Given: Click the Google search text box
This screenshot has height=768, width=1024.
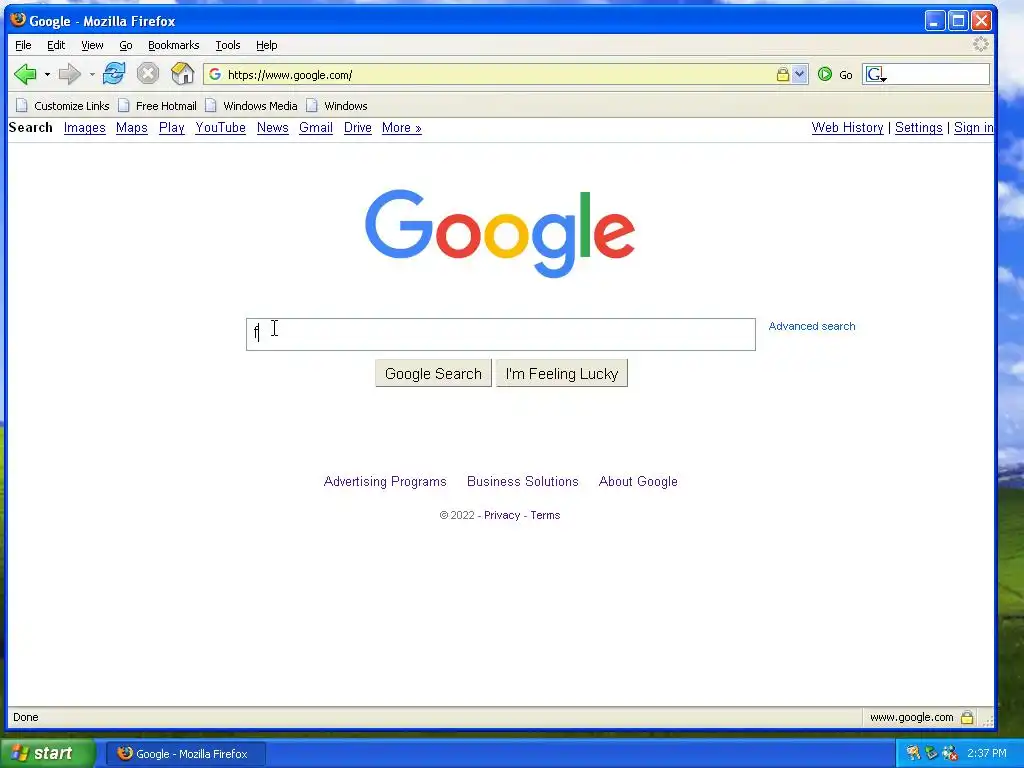Looking at the screenshot, I should pyautogui.click(x=500, y=334).
